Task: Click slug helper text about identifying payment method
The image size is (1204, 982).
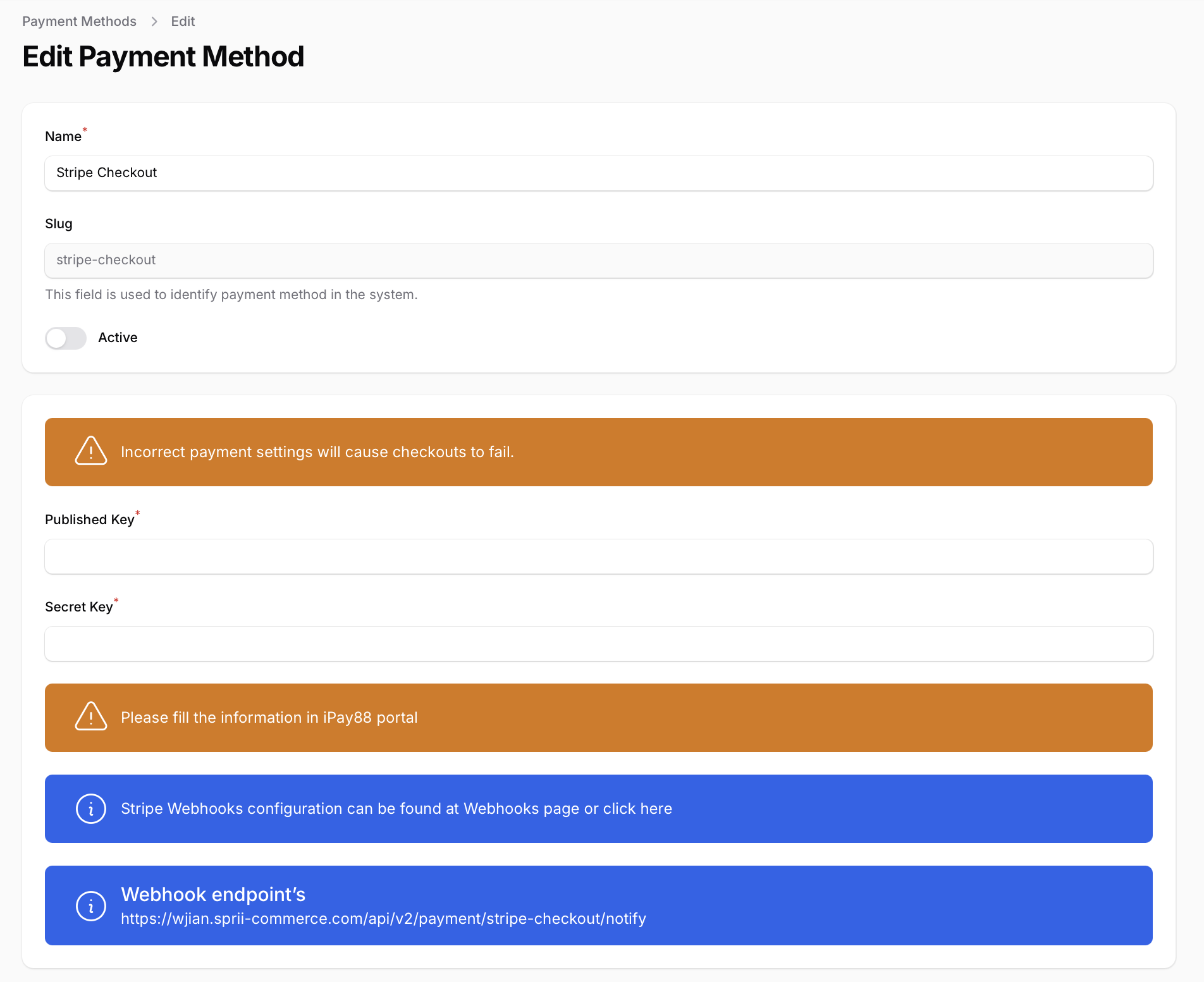Action: (231, 295)
